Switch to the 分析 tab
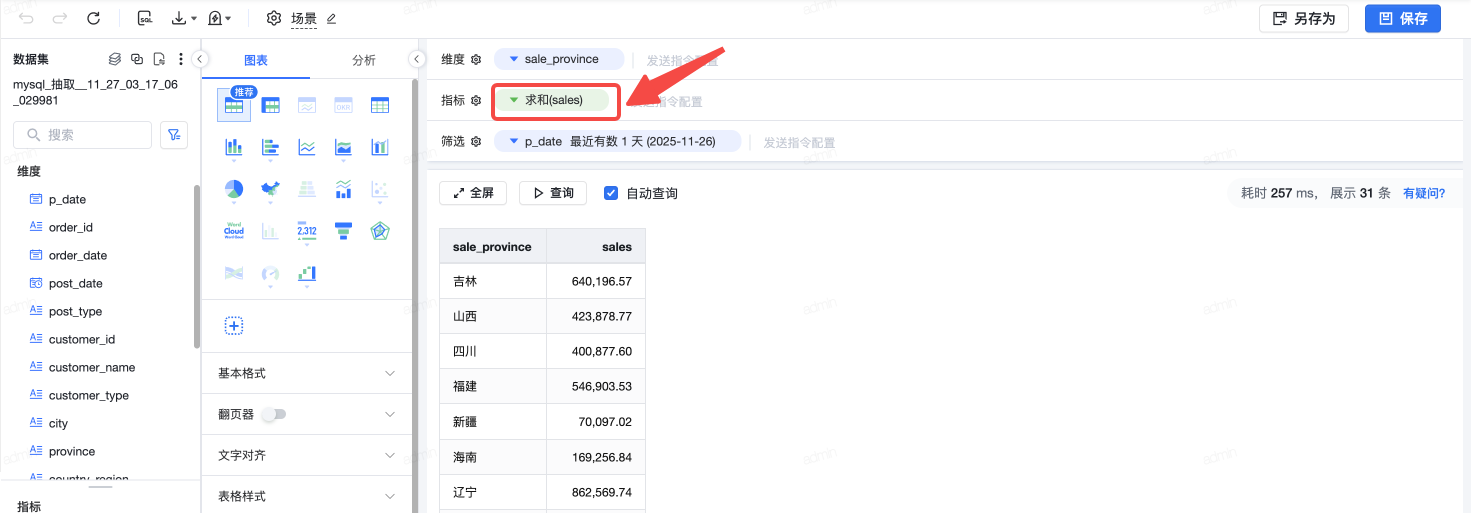Image resolution: width=1471 pixels, height=513 pixels. coord(364,60)
